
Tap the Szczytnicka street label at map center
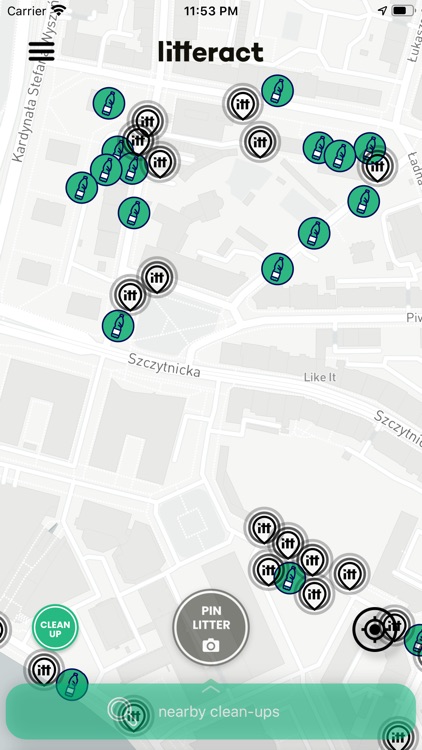tap(164, 365)
